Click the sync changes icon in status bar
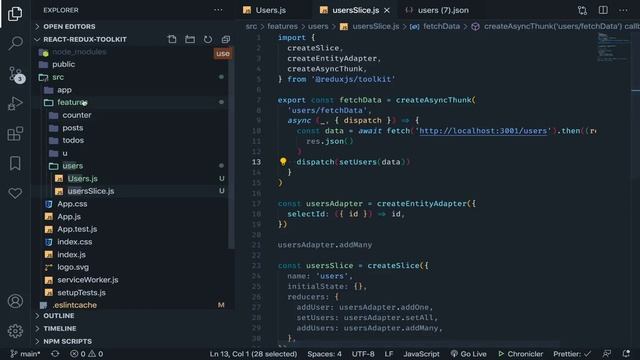 point(55,354)
